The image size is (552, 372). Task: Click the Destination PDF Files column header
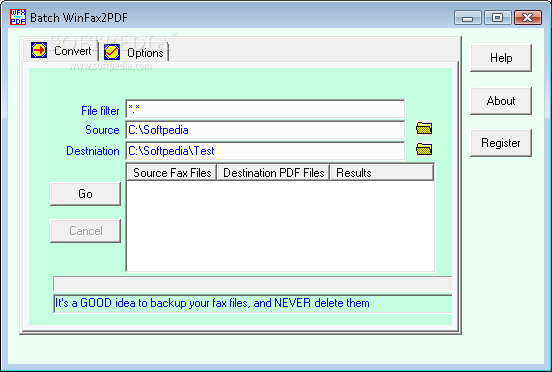click(274, 173)
